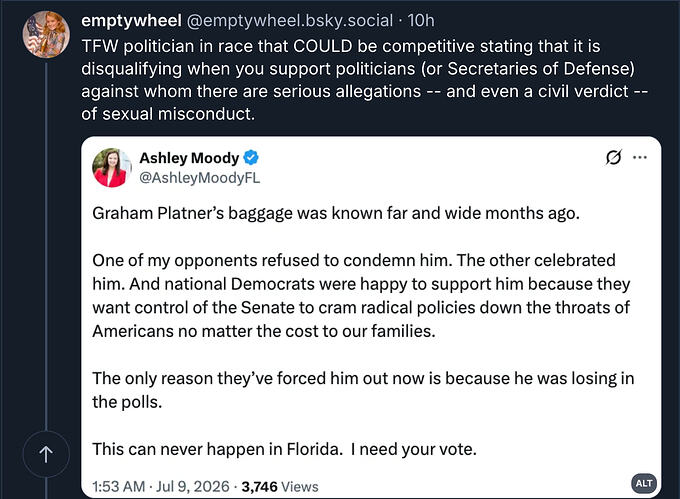The height and width of the screenshot is (499, 680).
Task: Click the blue verified badge
Action: [251, 157]
